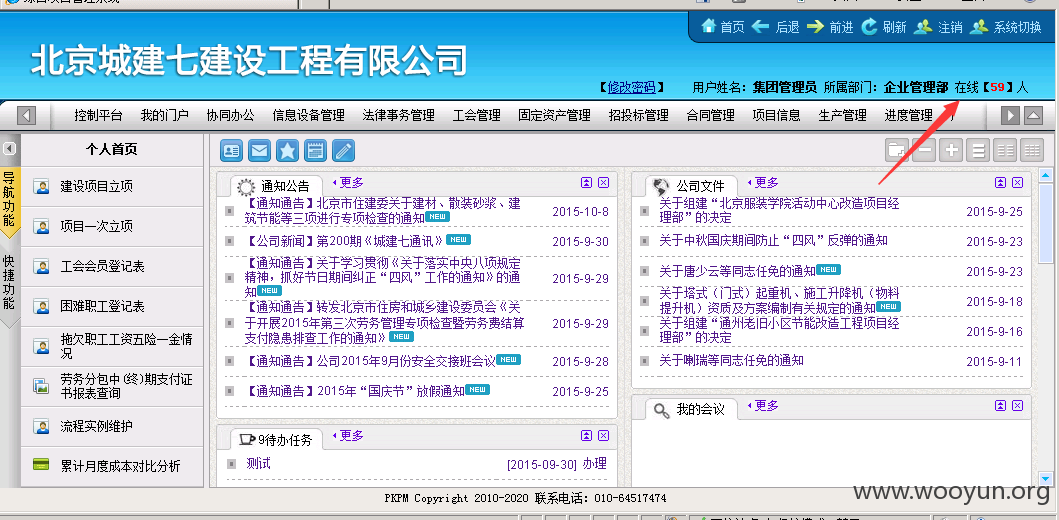Viewport: 1059px width, 520px height.
Task: Click the vertical scrollbar down arrow
Action: (1045, 478)
